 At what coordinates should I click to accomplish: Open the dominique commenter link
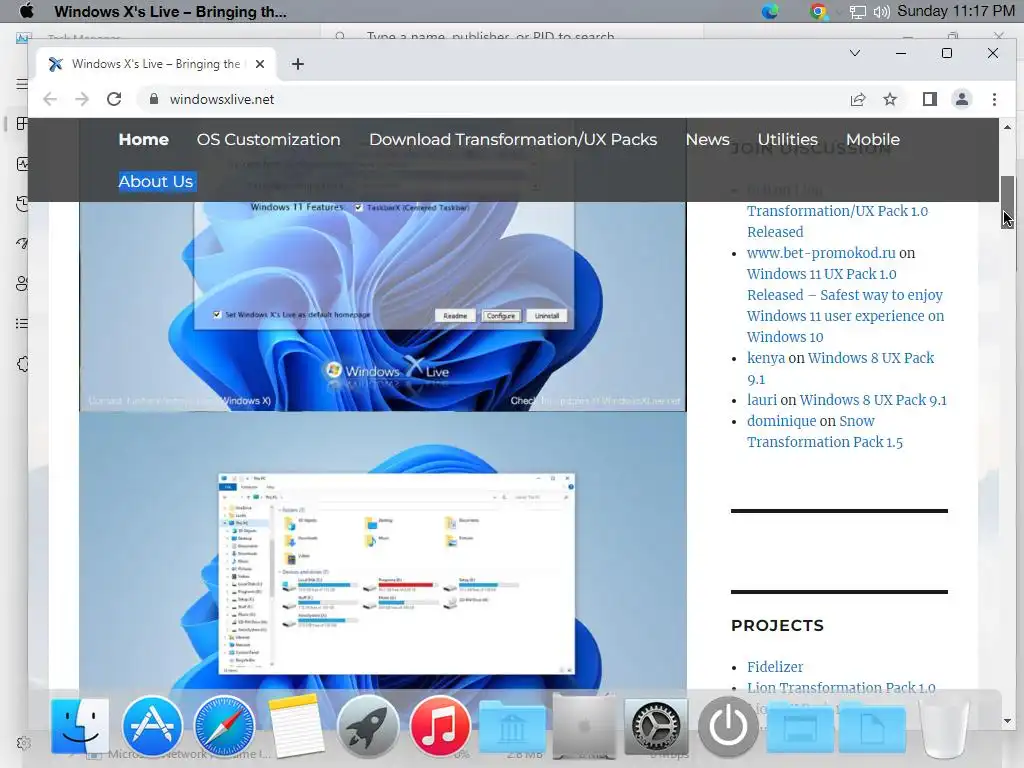click(782, 421)
